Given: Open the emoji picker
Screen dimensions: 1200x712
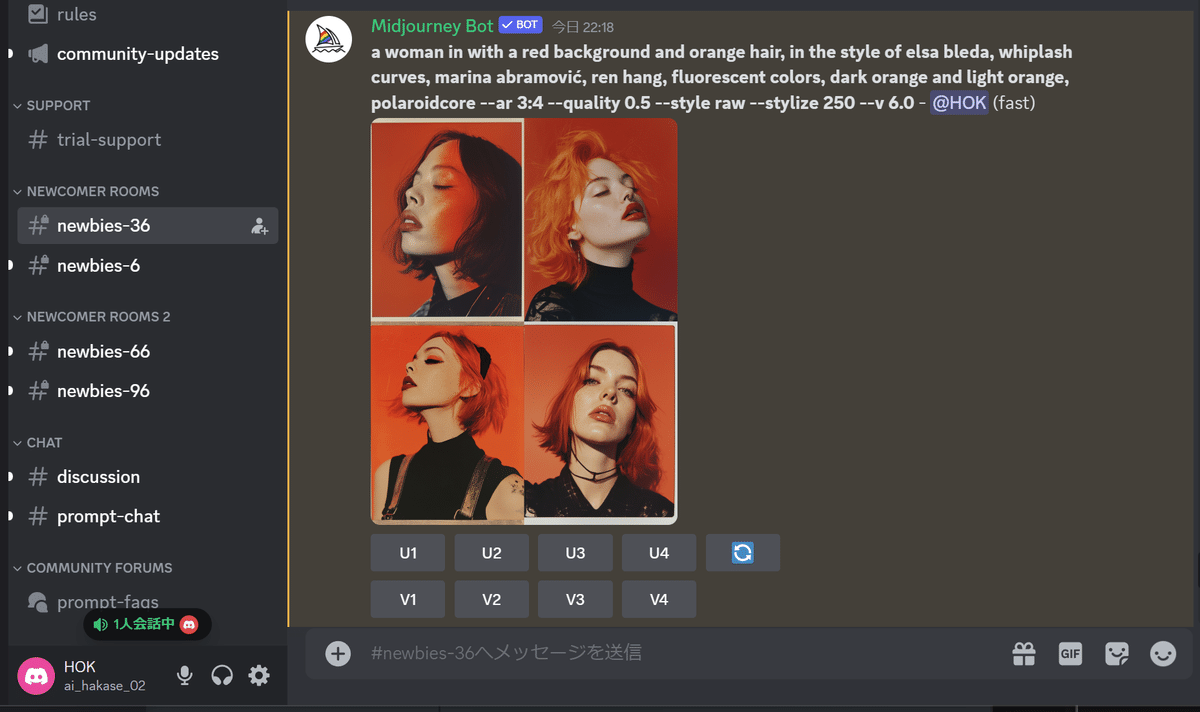Looking at the screenshot, I should [x=1163, y=653].
